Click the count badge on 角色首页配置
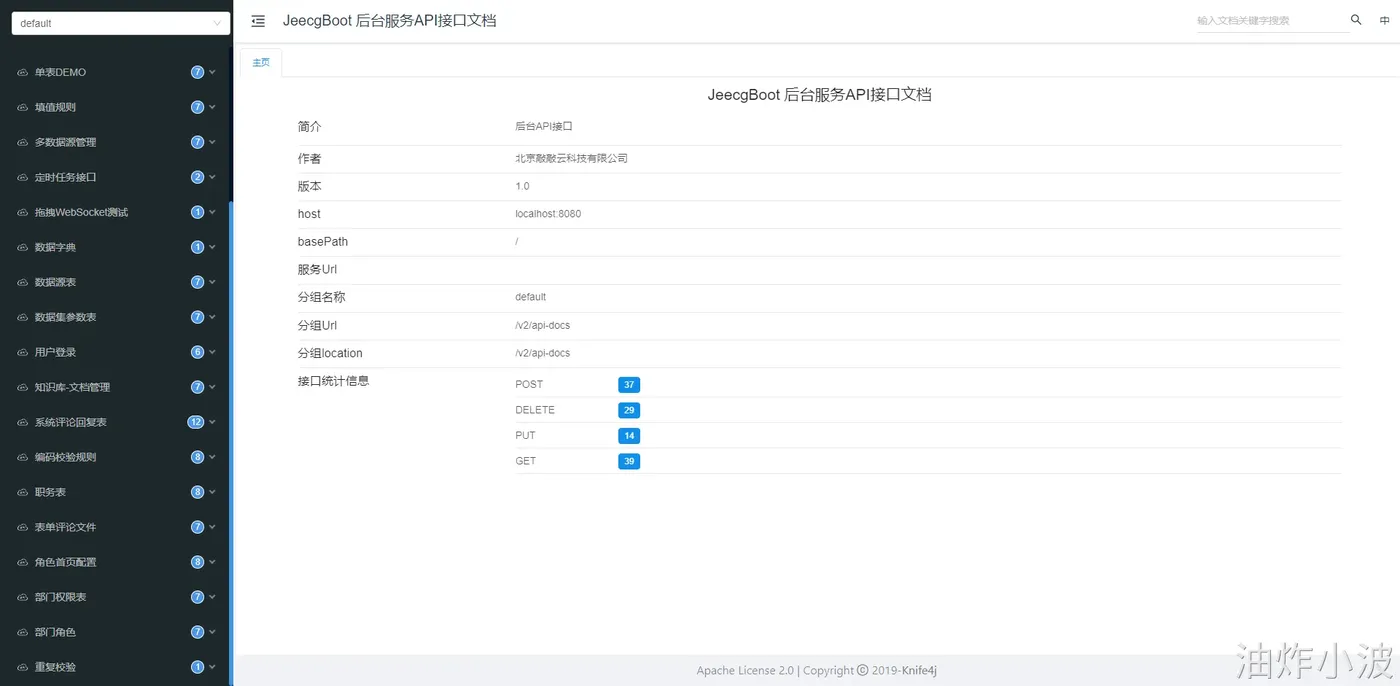Viewport: 1400px width, 686px height. click(x=197, y=562)
